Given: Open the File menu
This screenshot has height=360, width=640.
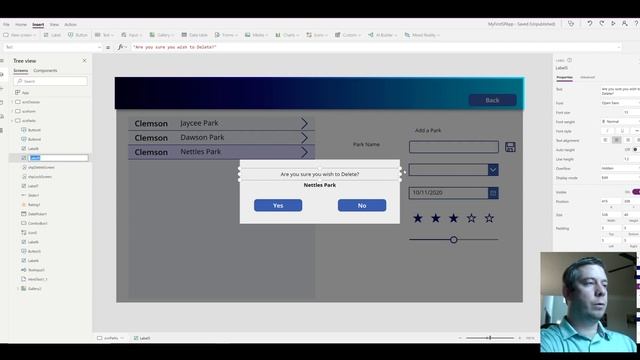Looking at the screenshot, I should tap(6, 24).
